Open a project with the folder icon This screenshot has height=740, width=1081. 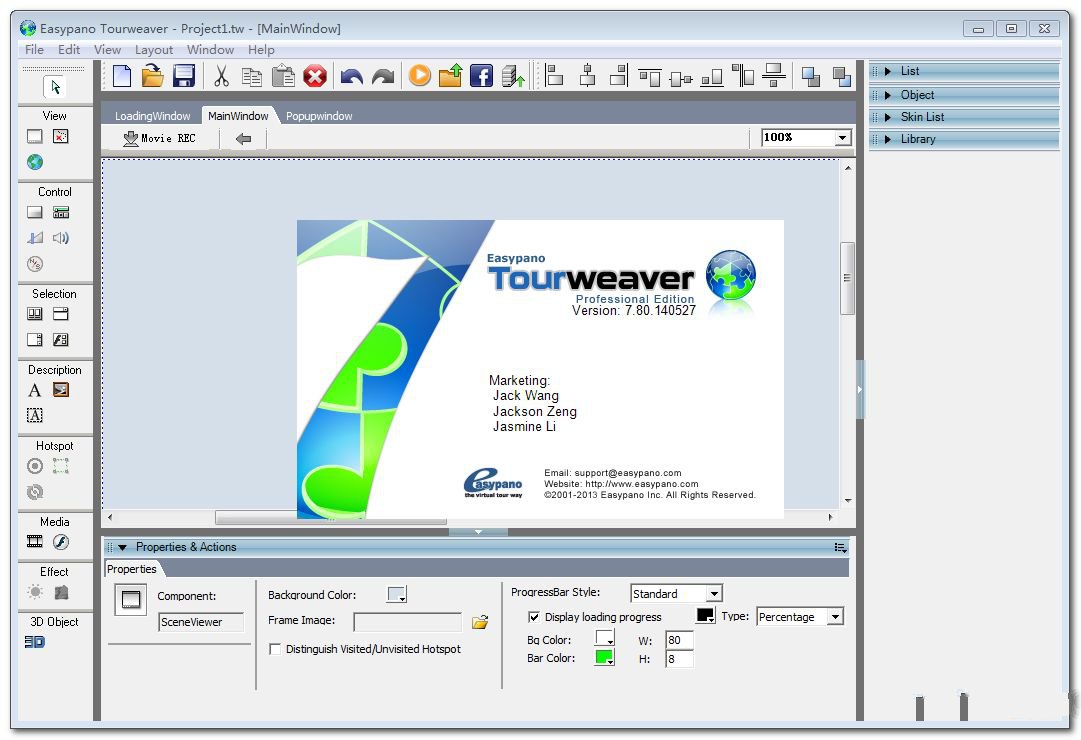click(x=152, y=76)
